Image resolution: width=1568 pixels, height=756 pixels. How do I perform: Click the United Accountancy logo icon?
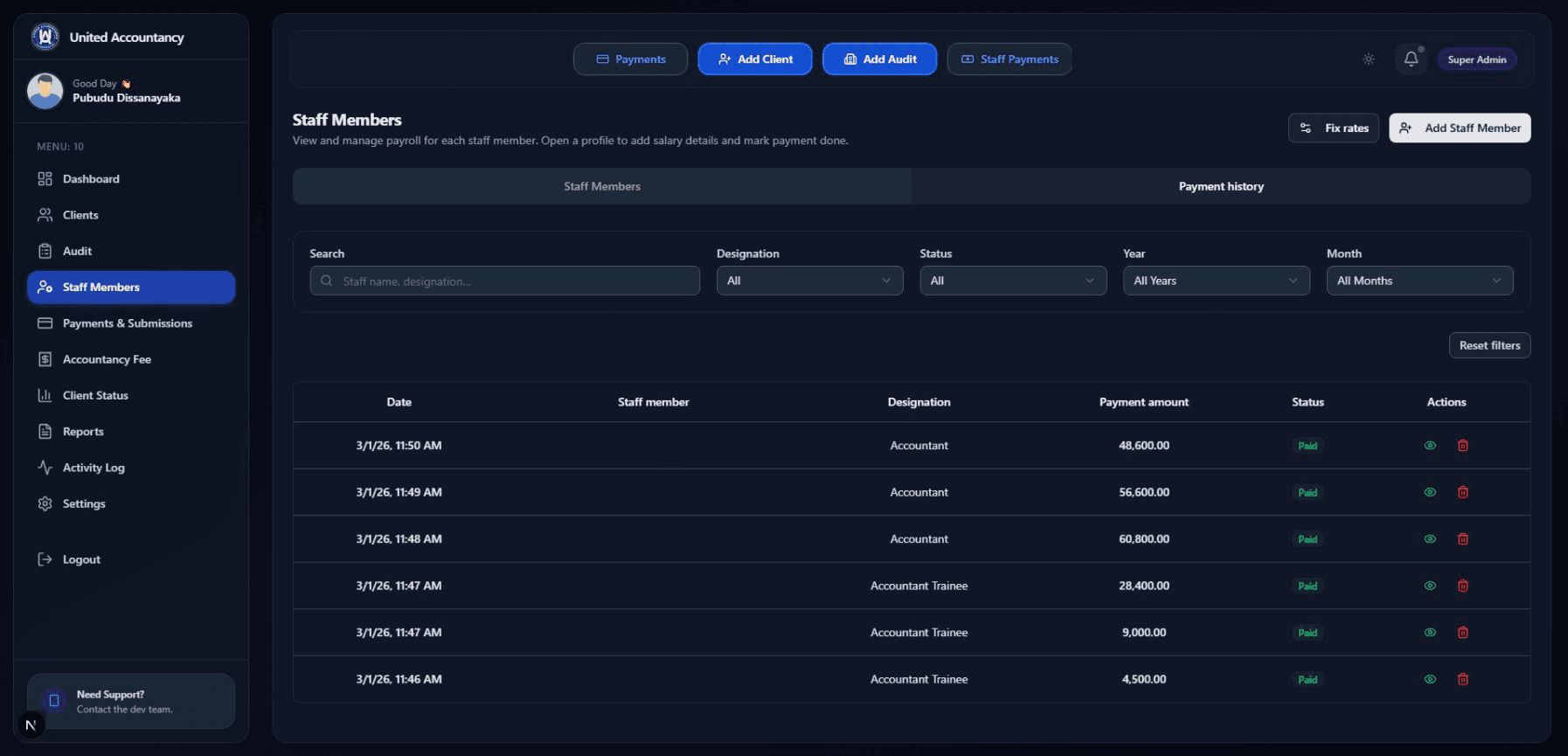pos(45,37)
